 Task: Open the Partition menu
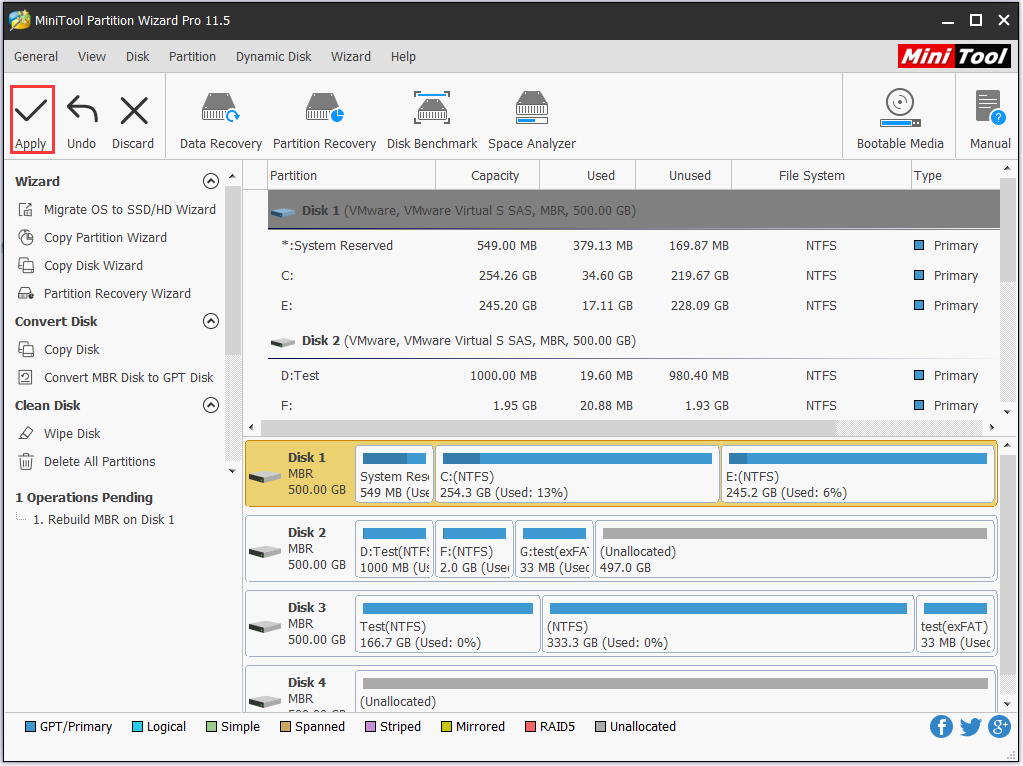tap(192, 57)
